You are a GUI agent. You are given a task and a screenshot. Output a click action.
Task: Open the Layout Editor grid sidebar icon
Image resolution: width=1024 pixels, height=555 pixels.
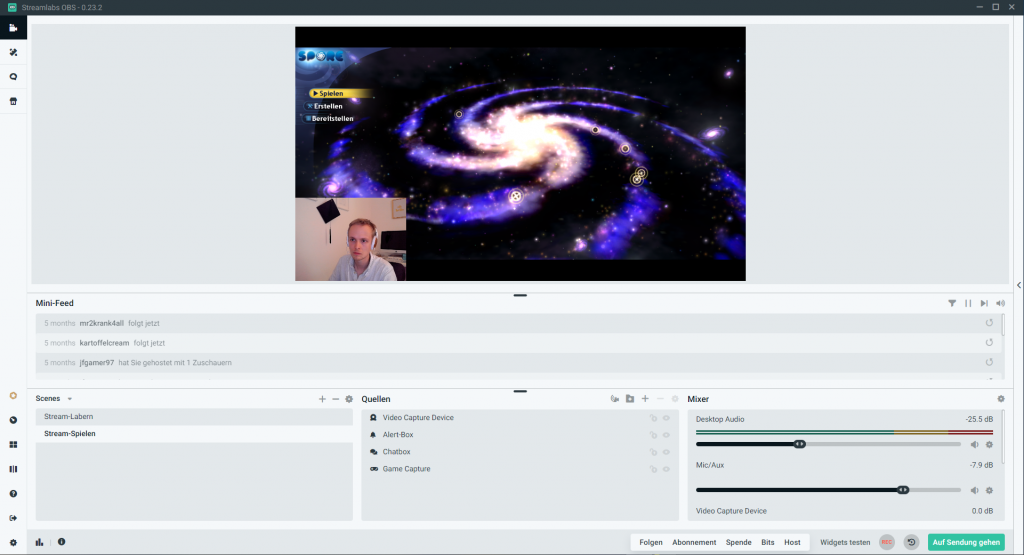tap(13, 445)
